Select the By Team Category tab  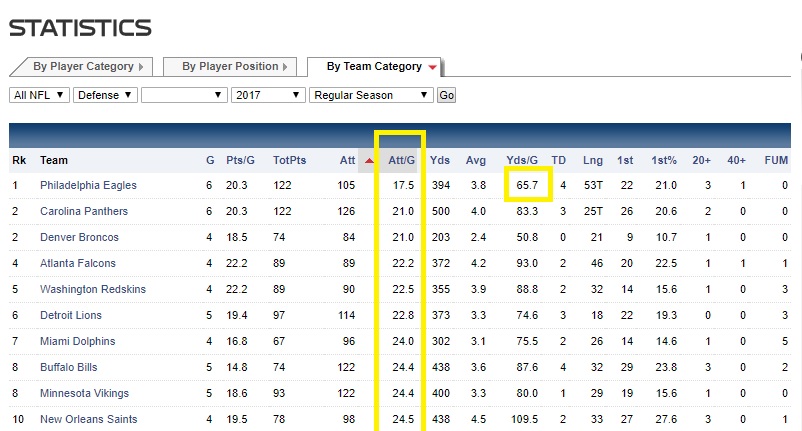[374, 67]
